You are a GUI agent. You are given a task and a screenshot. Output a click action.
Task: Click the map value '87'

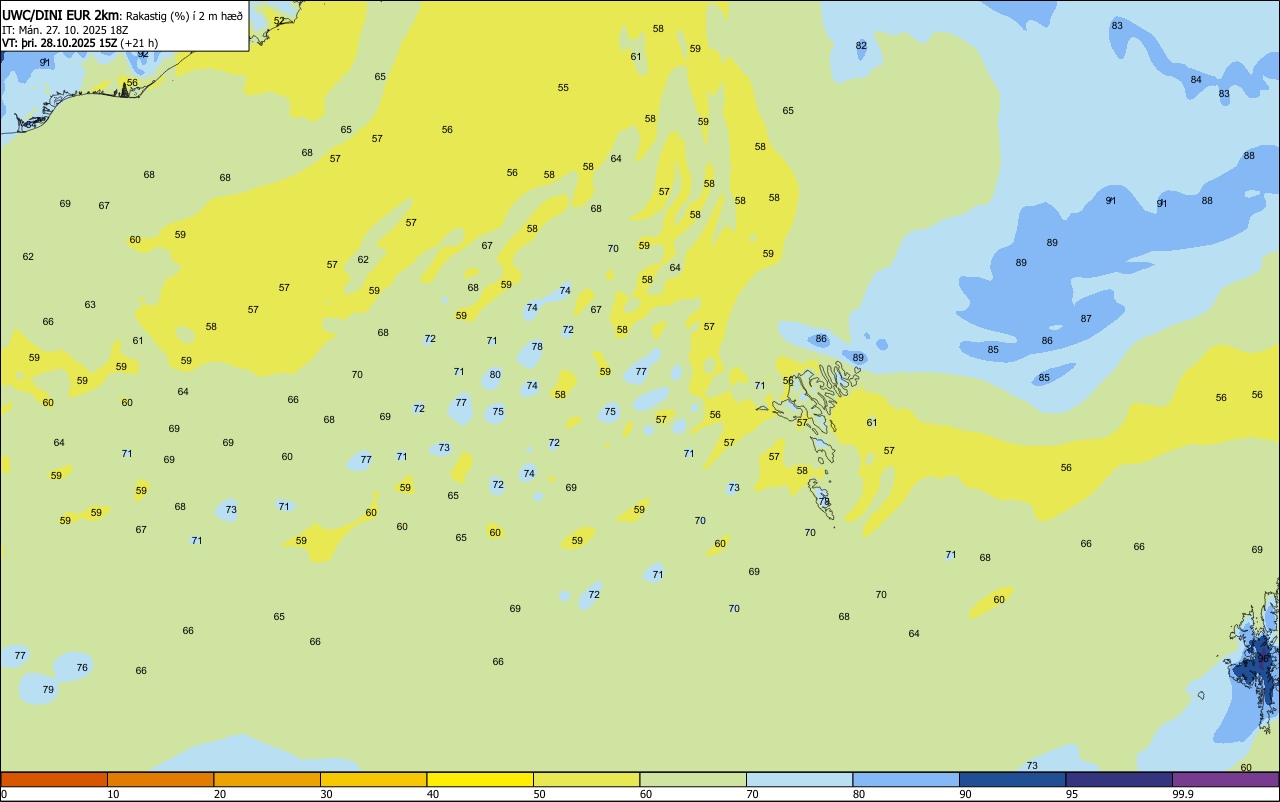click(x=1086, y=319)
